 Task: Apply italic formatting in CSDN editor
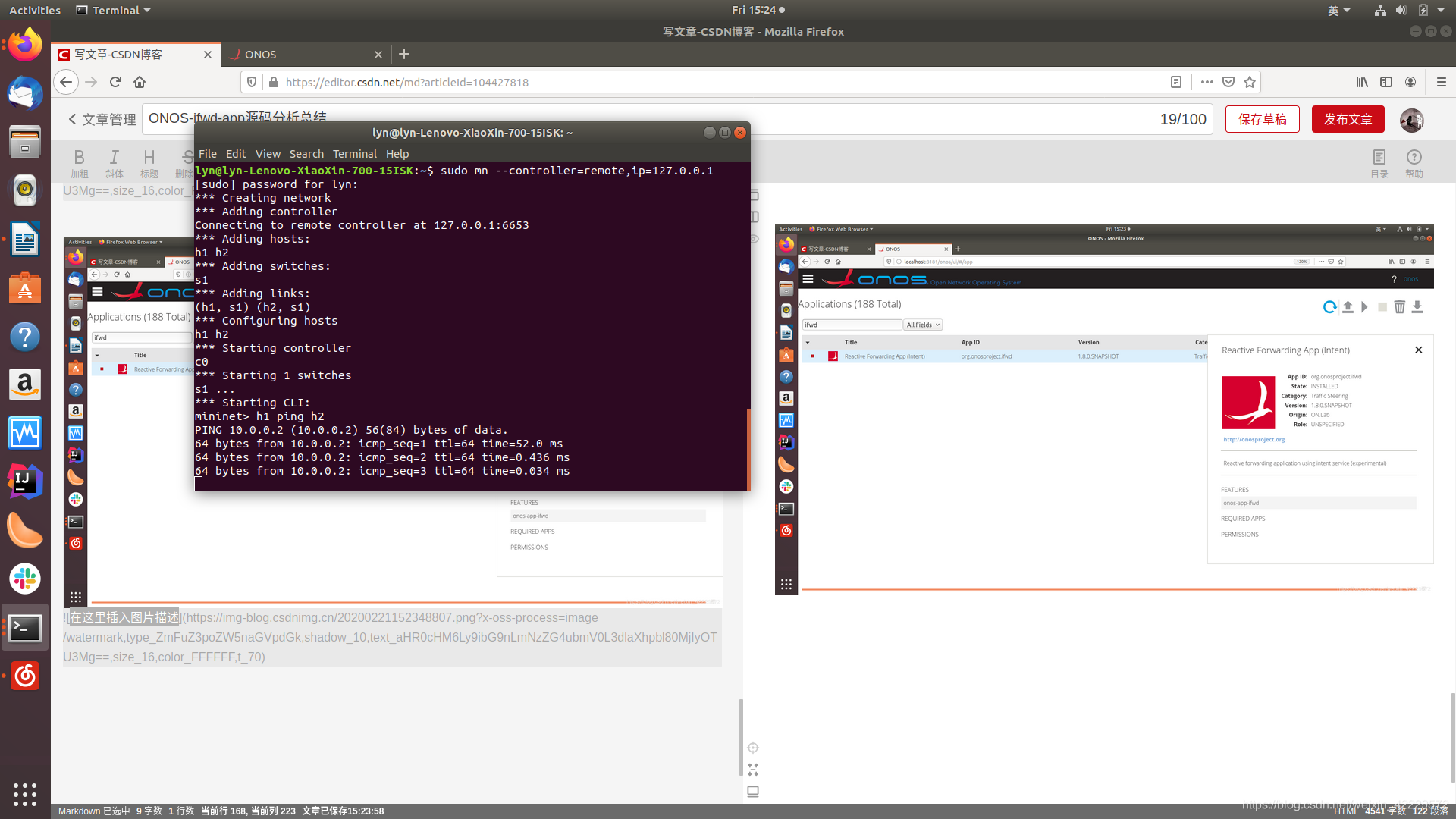point(114,163)
